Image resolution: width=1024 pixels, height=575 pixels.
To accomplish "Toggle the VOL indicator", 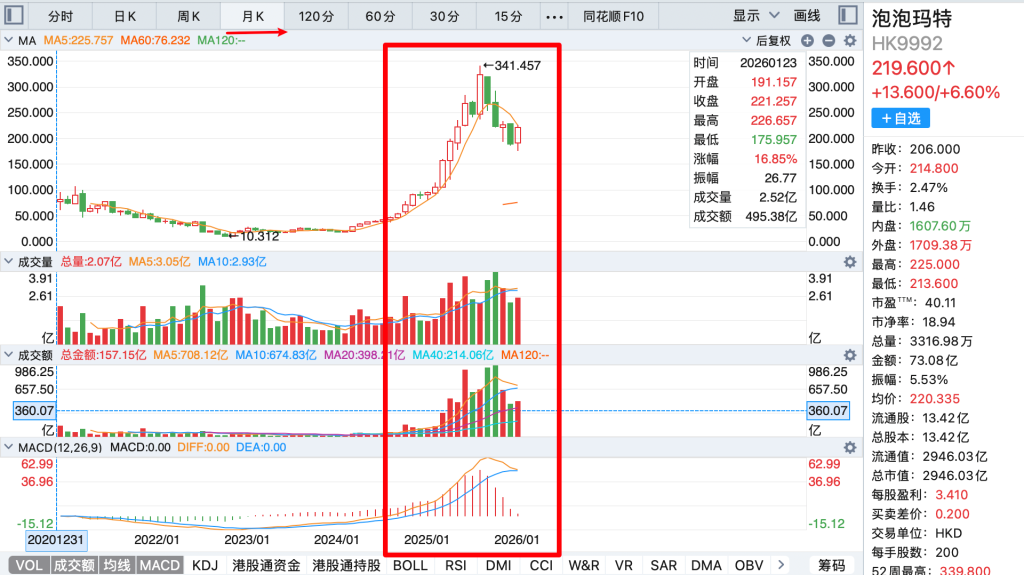I will [29, 565].
